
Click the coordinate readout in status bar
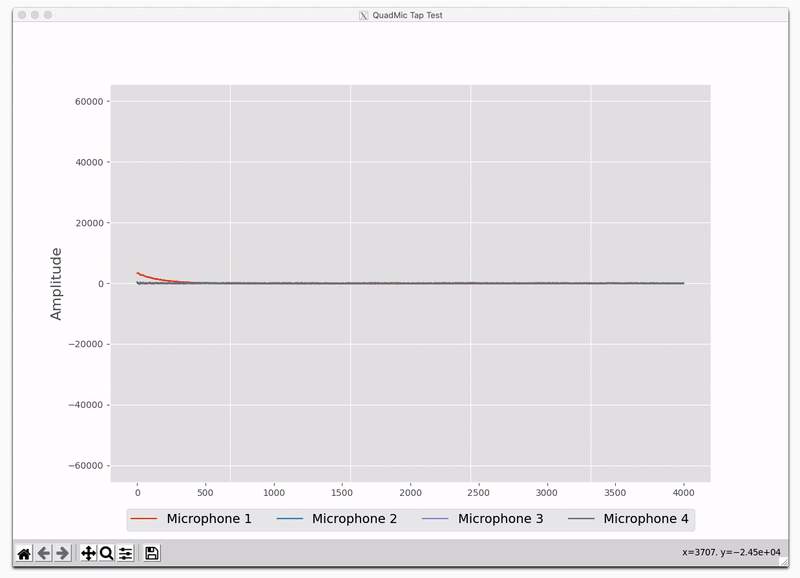pyautogui.click(x=731, y=551)
